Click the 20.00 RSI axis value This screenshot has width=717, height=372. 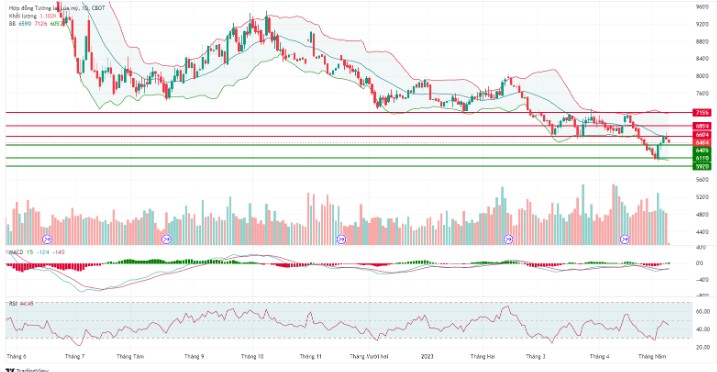(x=702, y=348)
